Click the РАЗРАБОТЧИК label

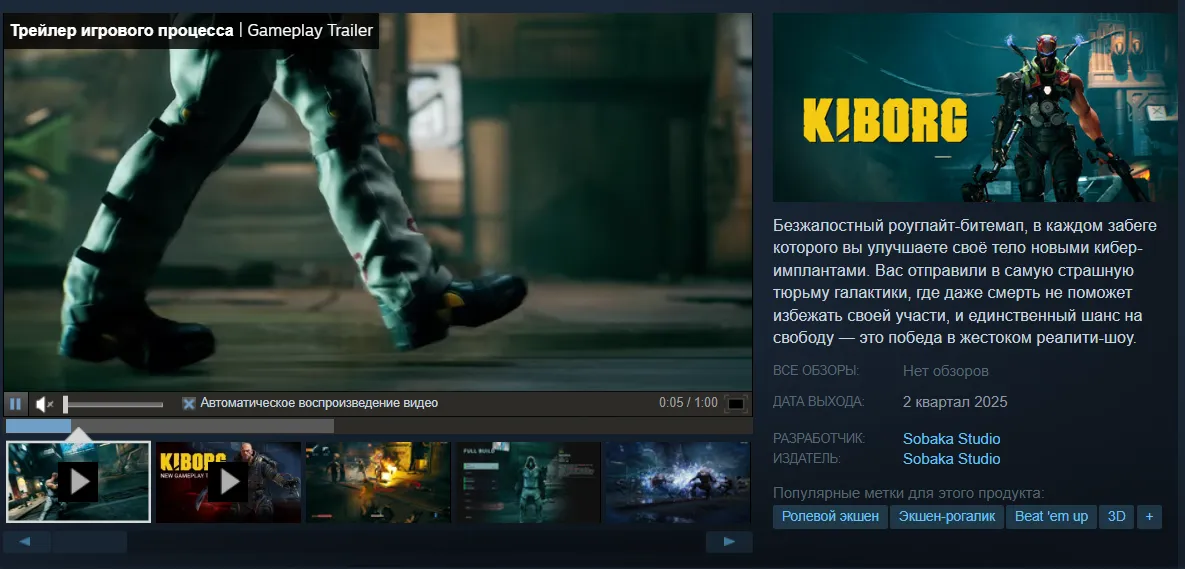pos(819,438)
